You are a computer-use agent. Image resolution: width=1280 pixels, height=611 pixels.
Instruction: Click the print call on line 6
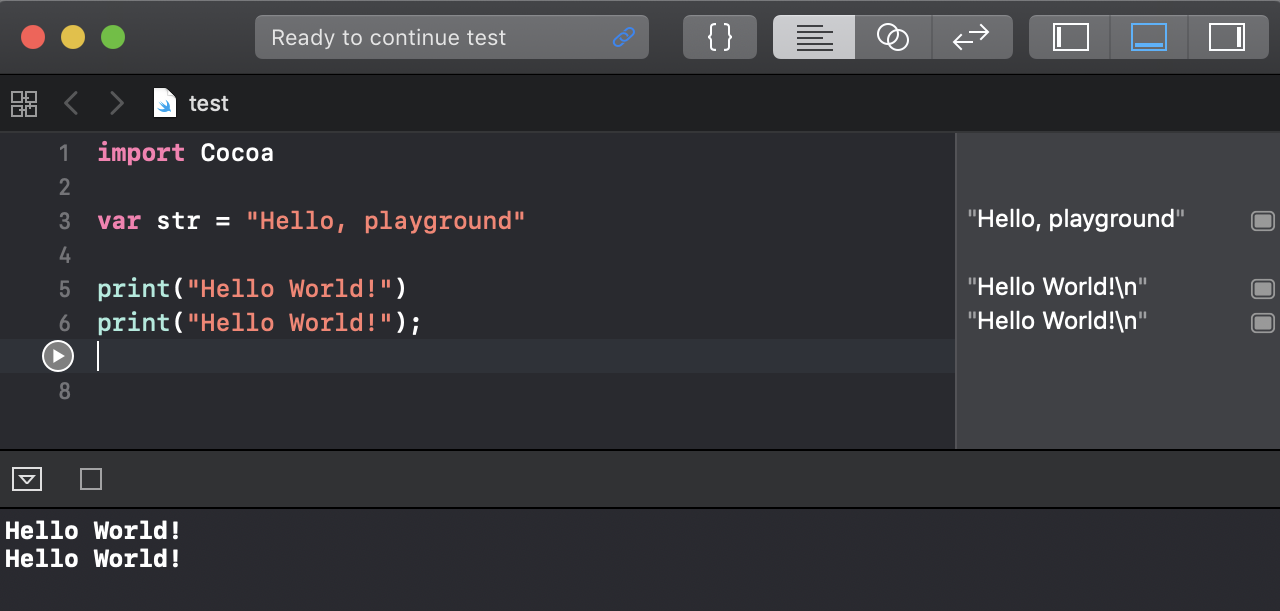coord(260,323)
